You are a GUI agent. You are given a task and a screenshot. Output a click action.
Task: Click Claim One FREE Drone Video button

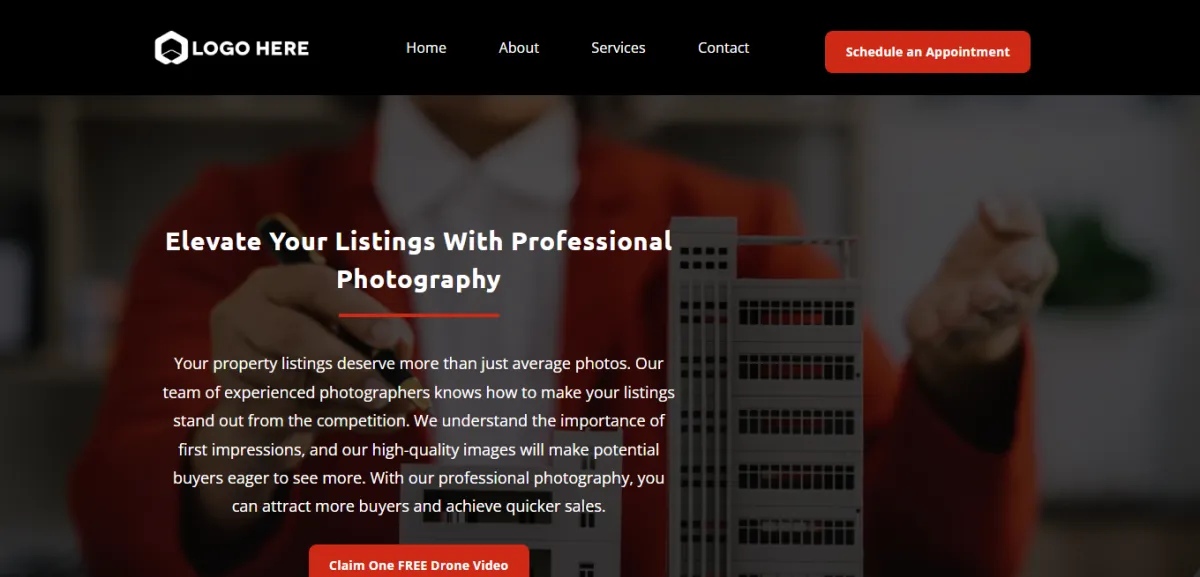tap(418, 562)
